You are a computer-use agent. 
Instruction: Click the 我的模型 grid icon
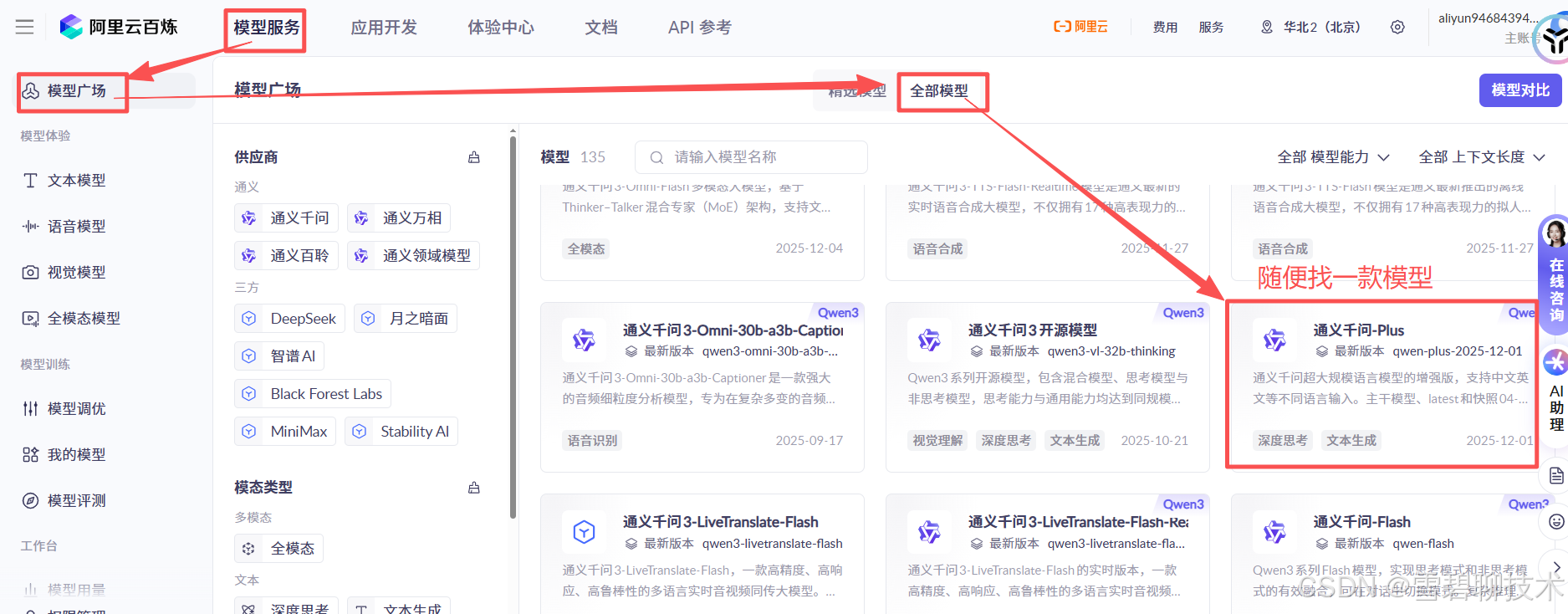point(30,455)
